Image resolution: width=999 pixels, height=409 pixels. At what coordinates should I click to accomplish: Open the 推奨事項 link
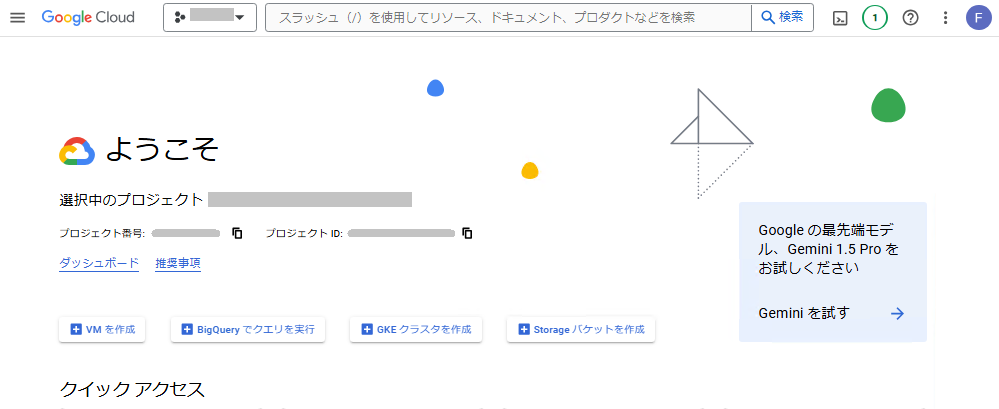point(178,263)
